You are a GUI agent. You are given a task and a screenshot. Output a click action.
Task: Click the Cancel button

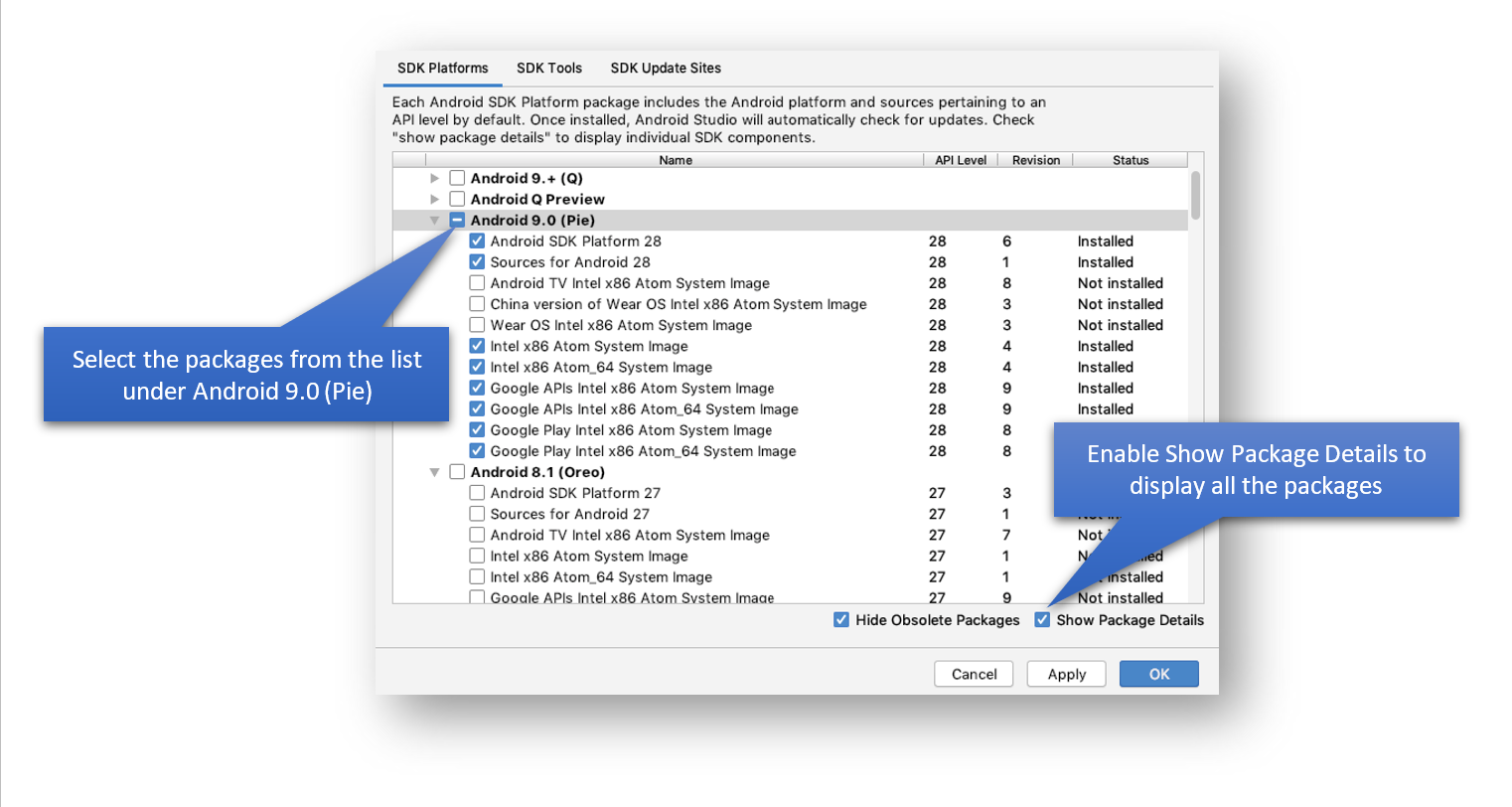pyautogui.click(x=974, y=674)
